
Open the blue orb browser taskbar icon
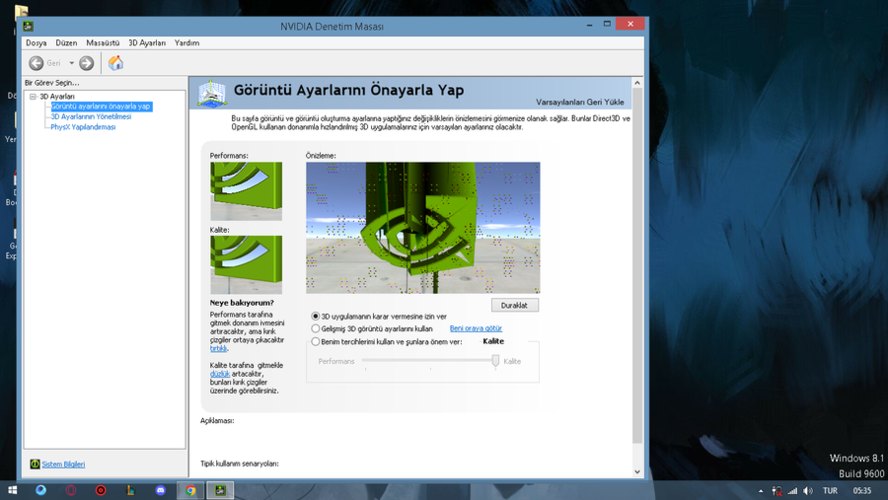coord(41,490)
